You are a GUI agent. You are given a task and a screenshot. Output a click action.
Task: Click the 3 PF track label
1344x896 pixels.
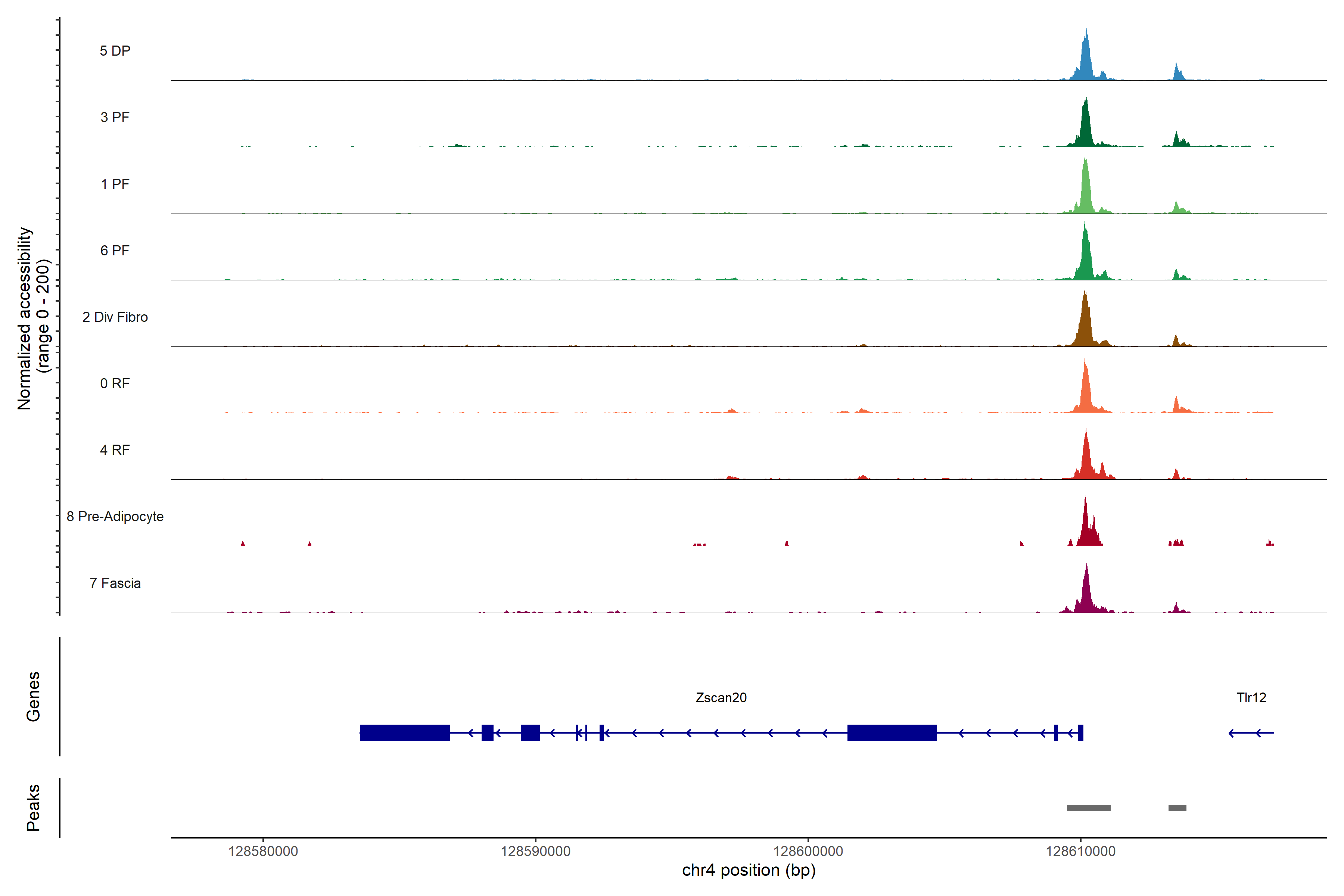click(115, 117)
